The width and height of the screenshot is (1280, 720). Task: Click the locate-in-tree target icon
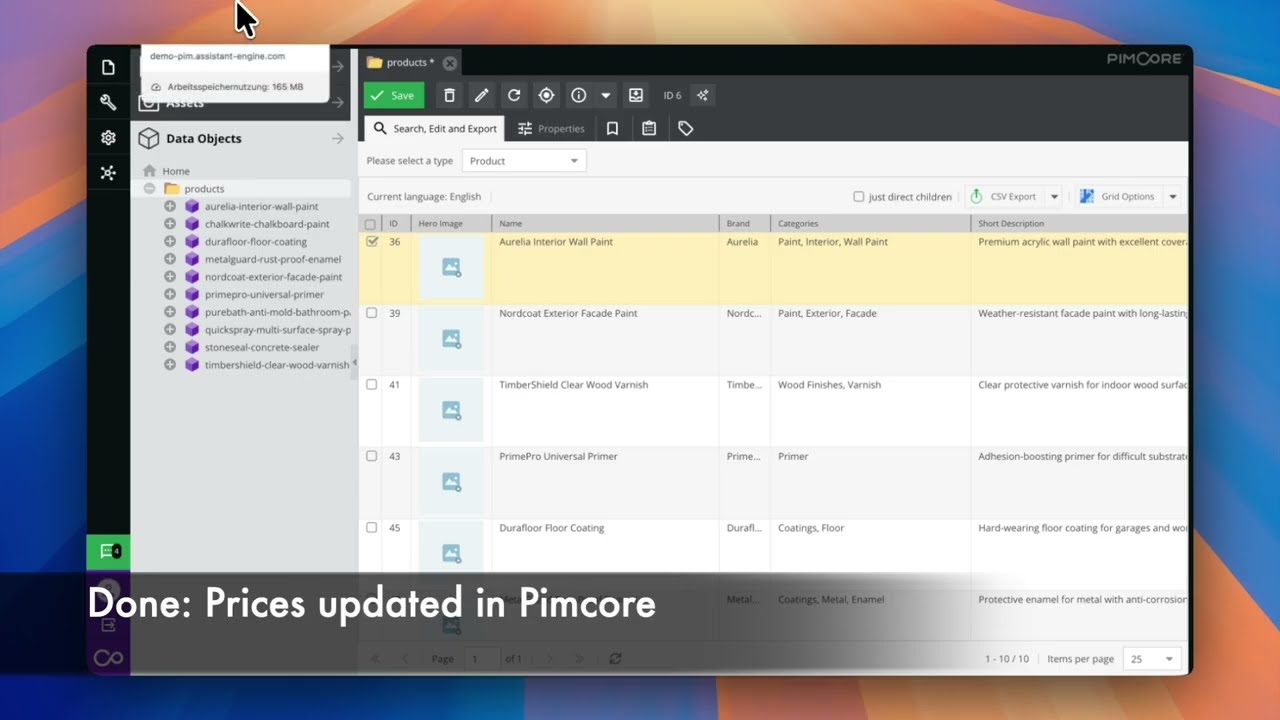(x=546, y=95)
